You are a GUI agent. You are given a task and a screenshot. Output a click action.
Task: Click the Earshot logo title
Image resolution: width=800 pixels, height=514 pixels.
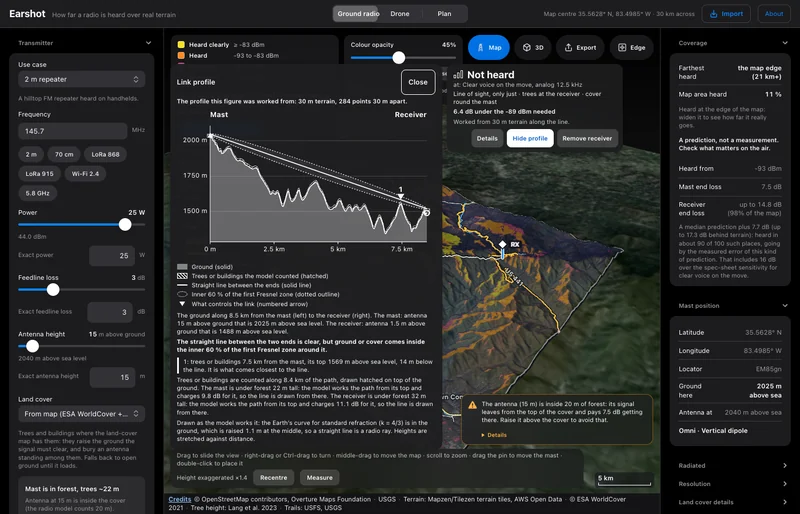(x=27, y=14)
